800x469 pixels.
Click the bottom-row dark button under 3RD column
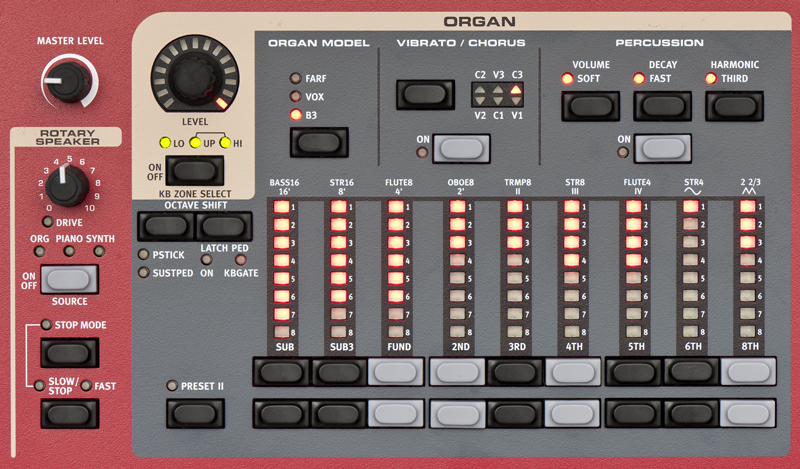[x=514, y=413]
